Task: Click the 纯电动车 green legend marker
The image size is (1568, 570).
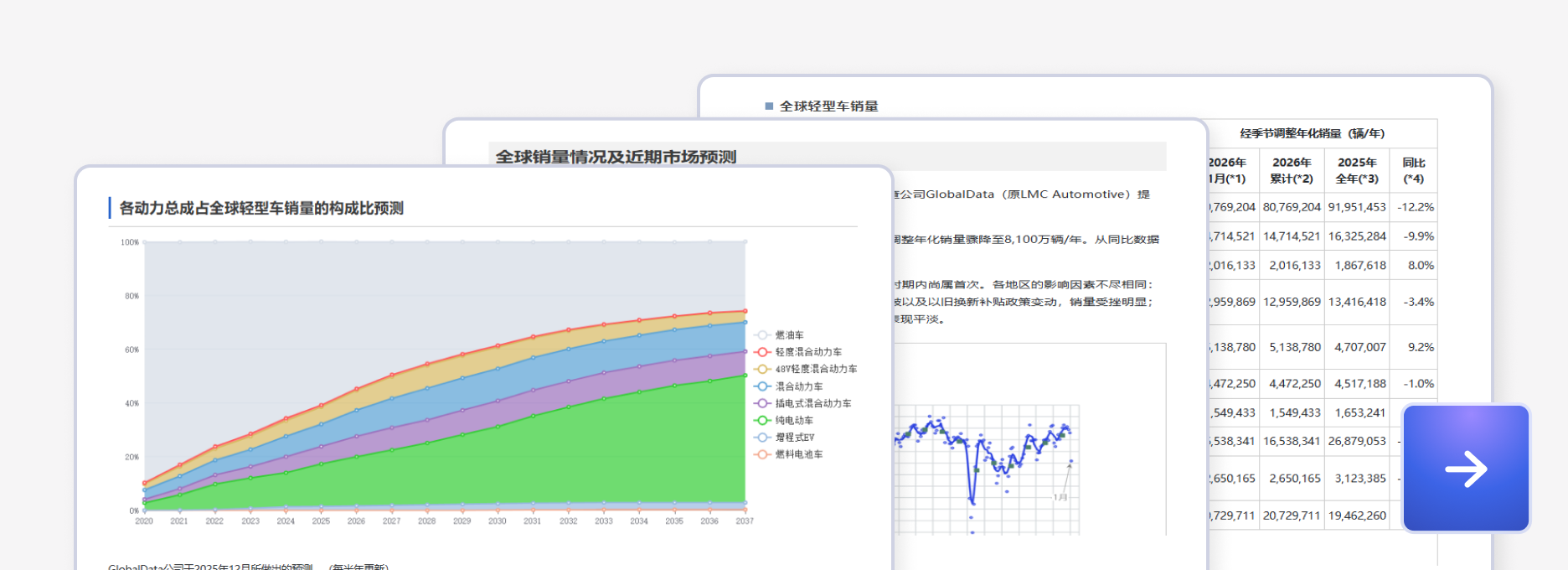Action: [762, 421]
